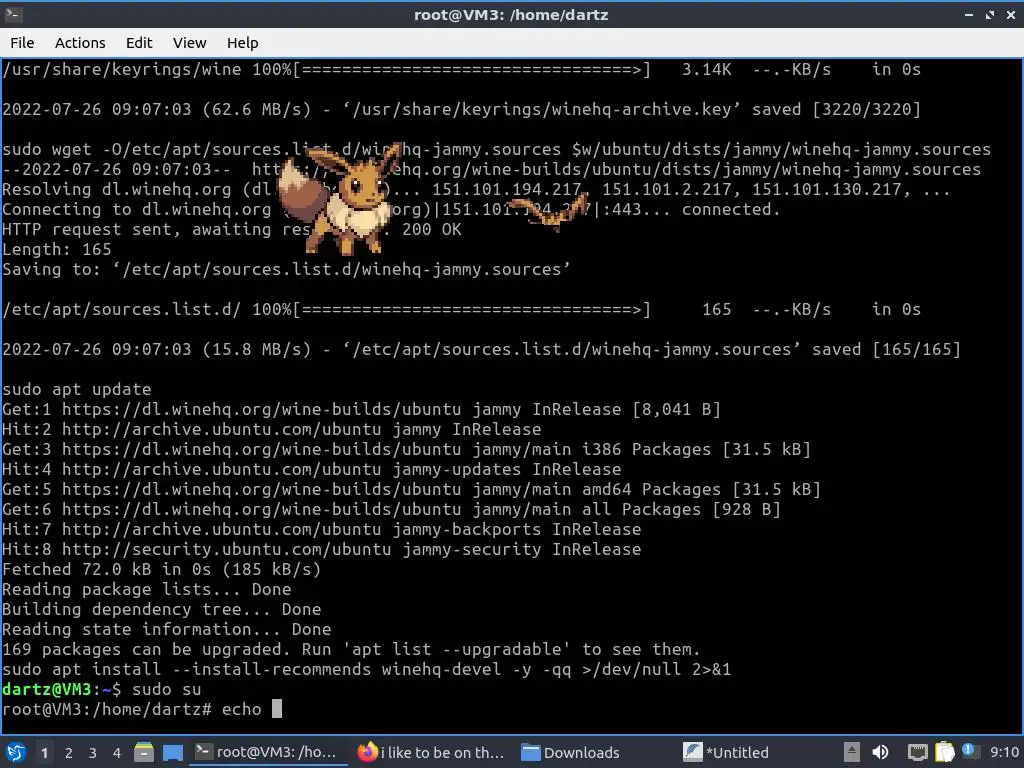
Task: Click the terminal command line after echo
Action: [276, 709]
